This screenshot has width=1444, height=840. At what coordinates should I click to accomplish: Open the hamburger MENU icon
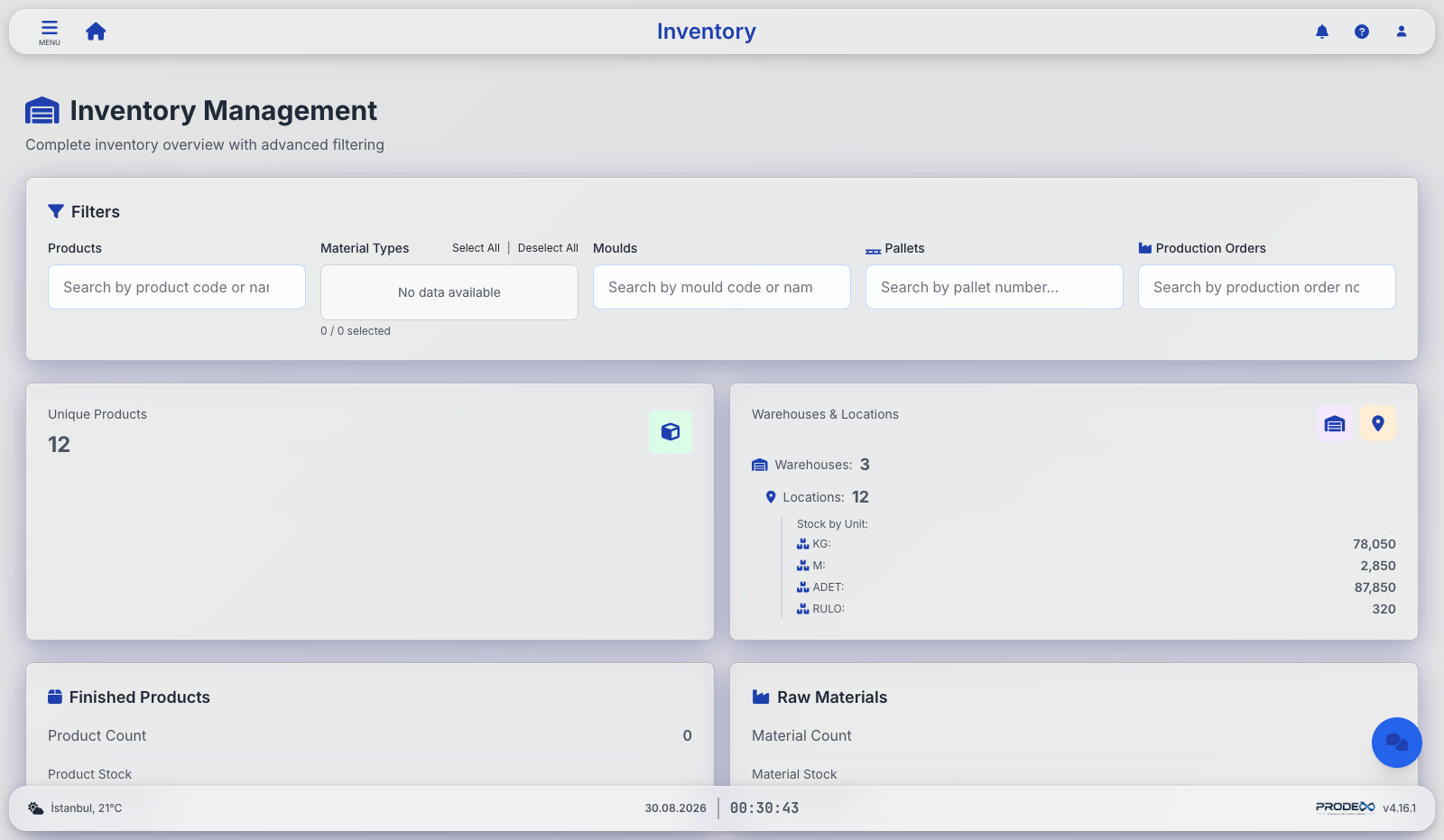[x=50, y=32]
